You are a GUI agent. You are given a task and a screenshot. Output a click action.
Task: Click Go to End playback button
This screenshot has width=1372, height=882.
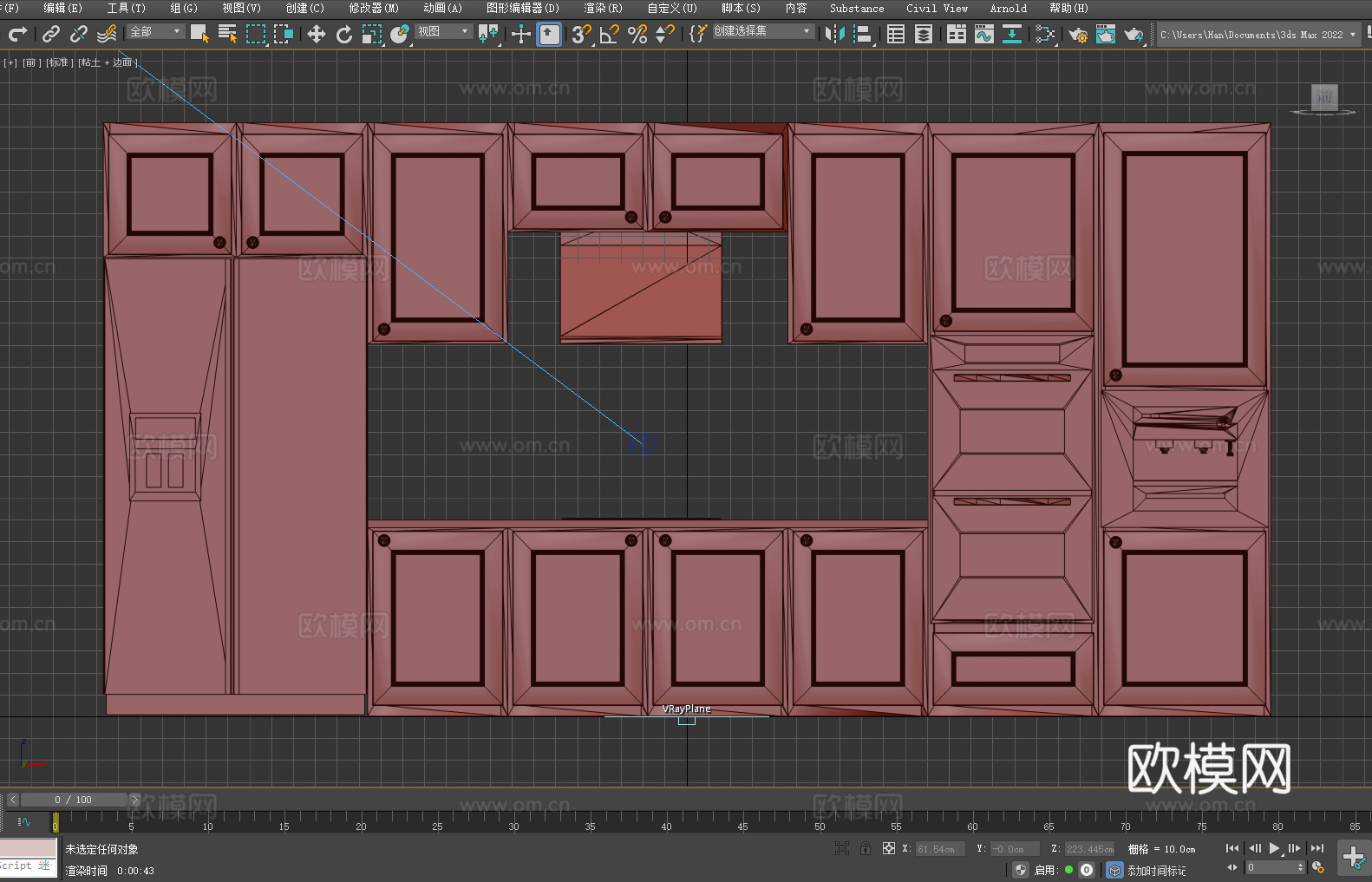(1317, 848)
